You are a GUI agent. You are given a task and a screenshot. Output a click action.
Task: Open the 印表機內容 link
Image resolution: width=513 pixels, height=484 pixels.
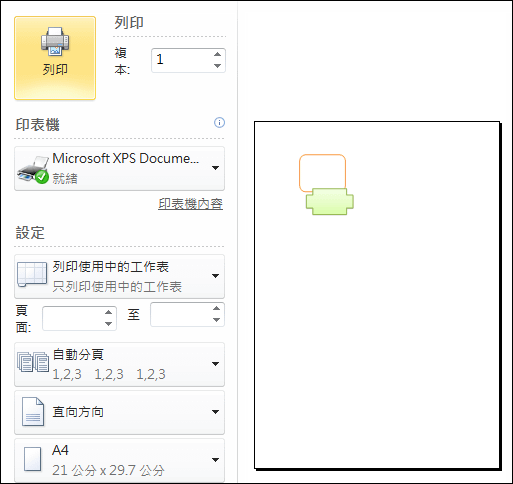click(x=190, y=204)
